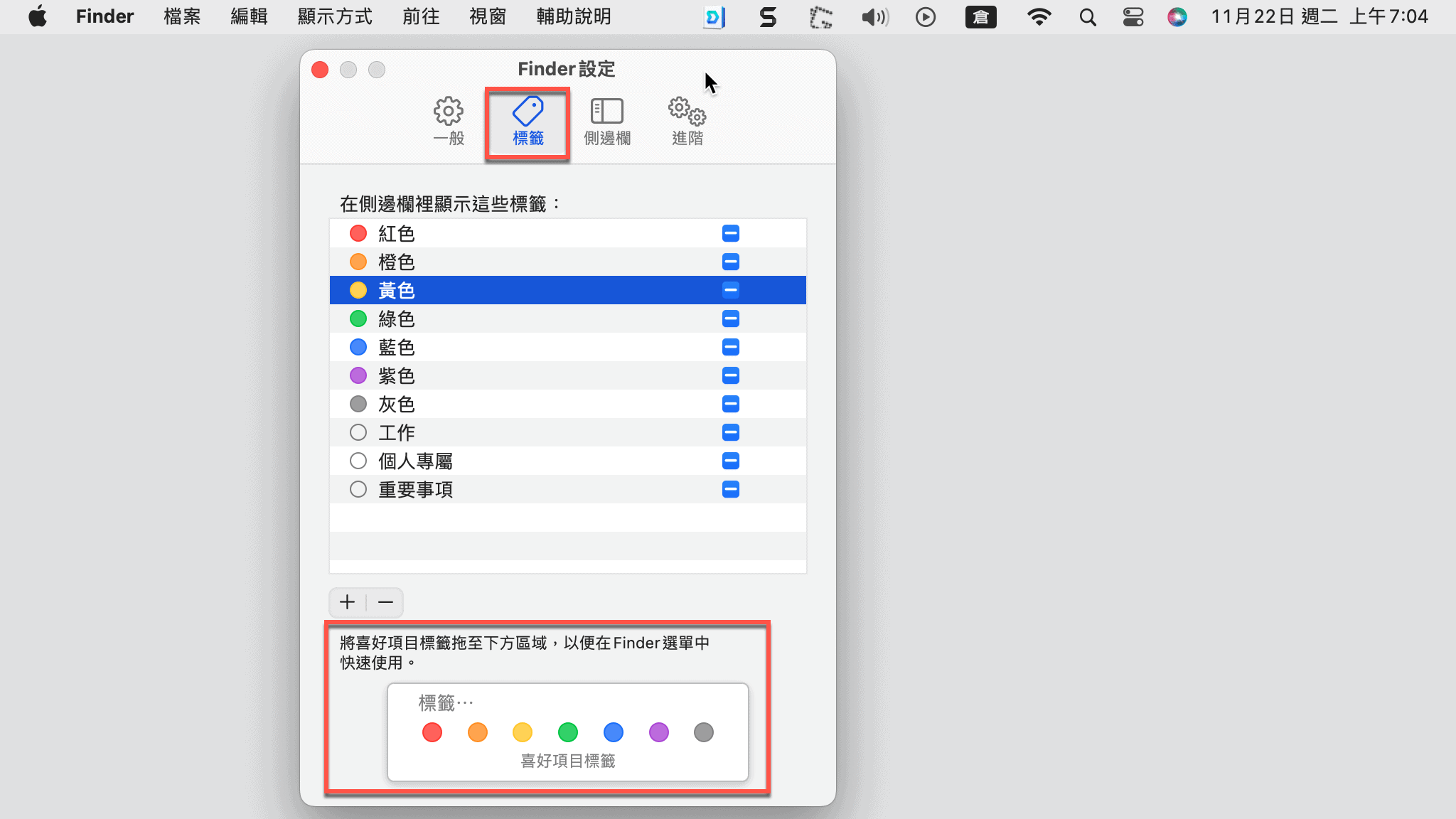Click the volume icon in menu bar
1456x819 pixels.
[875, 17]
